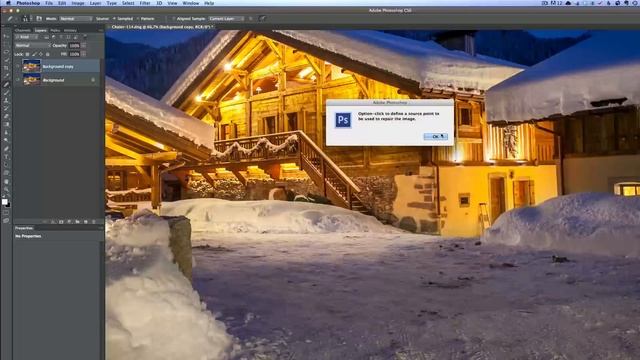Screen dimensions: 640x360
Task: Toggle Quick Mask mode icon
Action: point(6,212)
